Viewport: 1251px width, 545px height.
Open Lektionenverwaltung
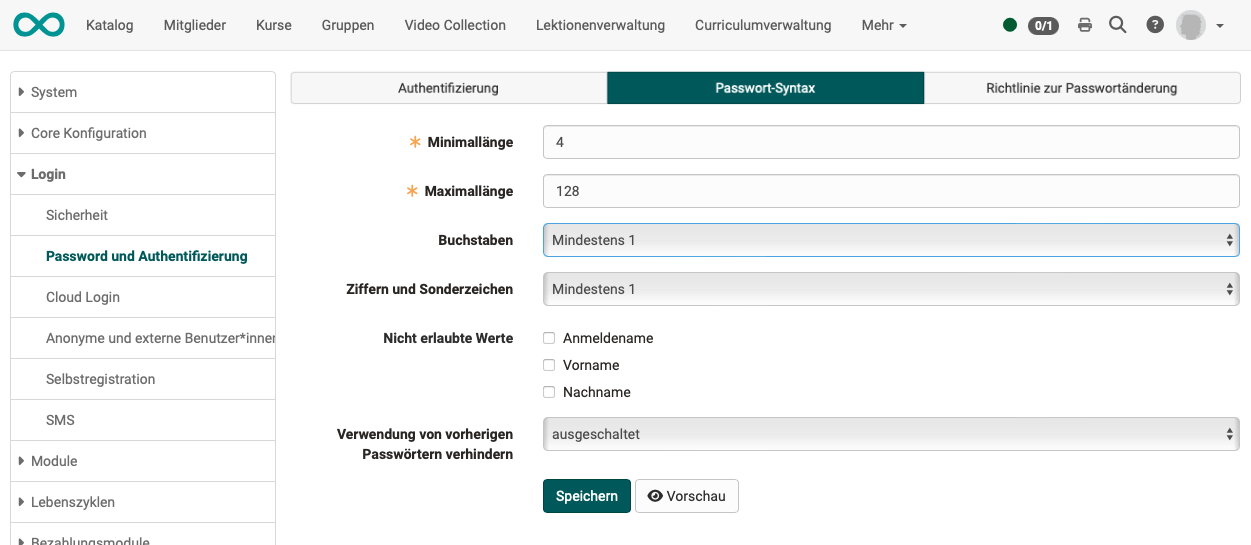[x=600, y=25]
